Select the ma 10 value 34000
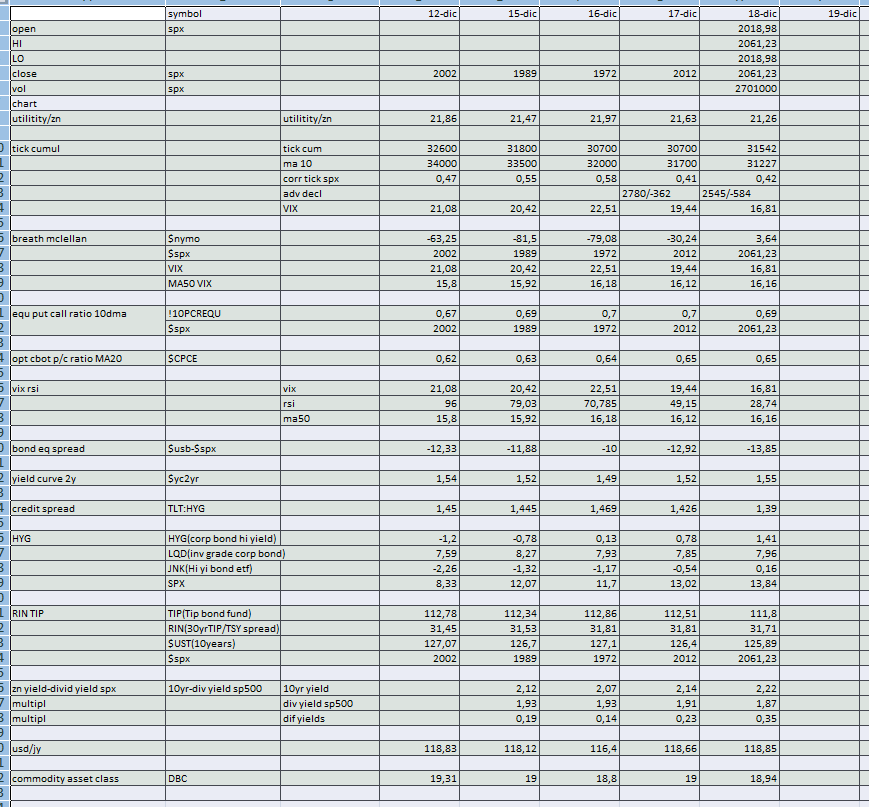Screen dimensions: 869x807 tap(420, 164)
